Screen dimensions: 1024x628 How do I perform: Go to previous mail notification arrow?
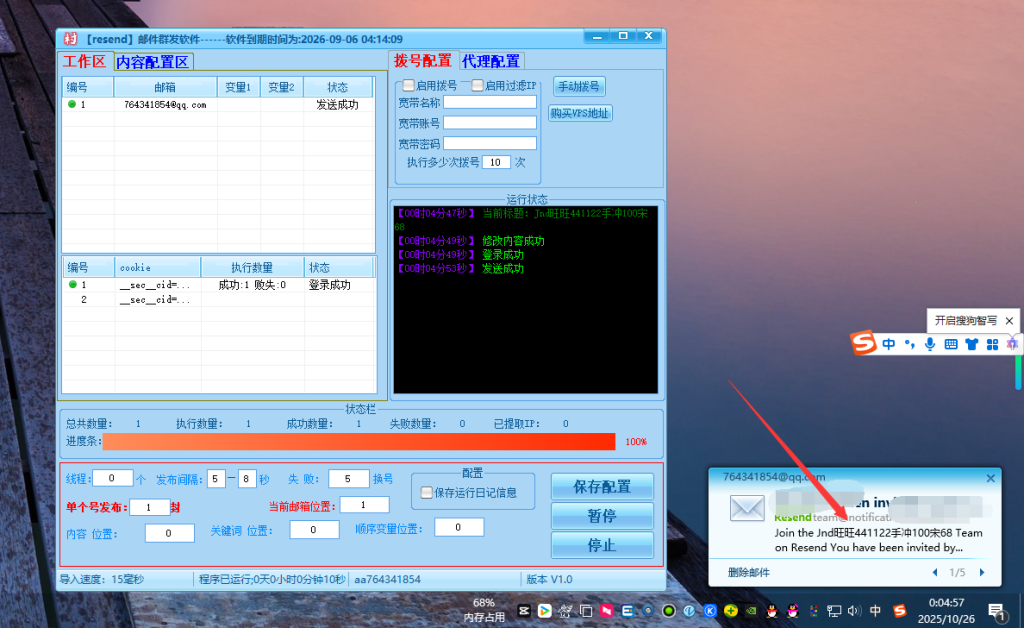(x=935, y=573)
